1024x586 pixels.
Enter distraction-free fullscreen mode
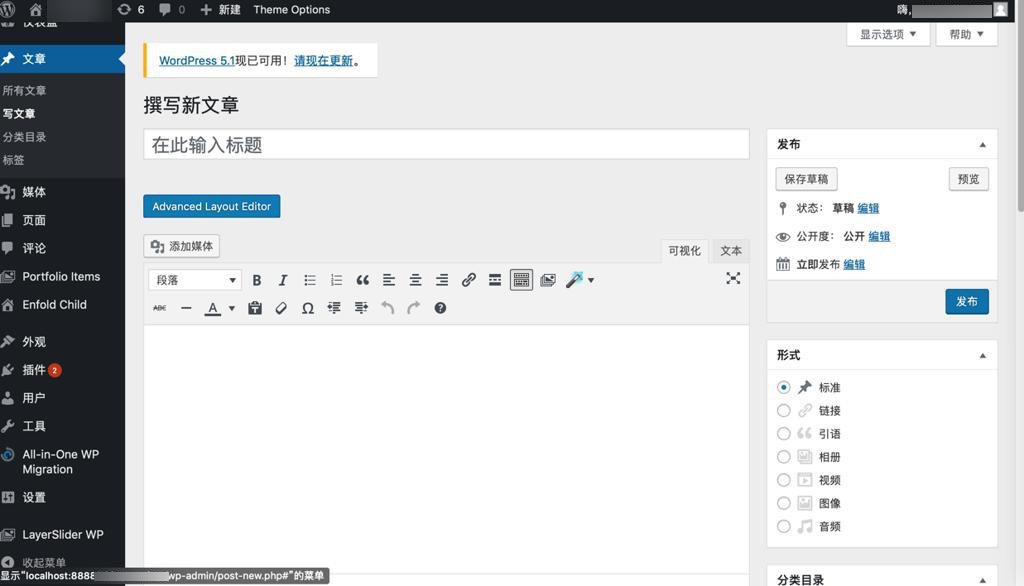(733, 279)
